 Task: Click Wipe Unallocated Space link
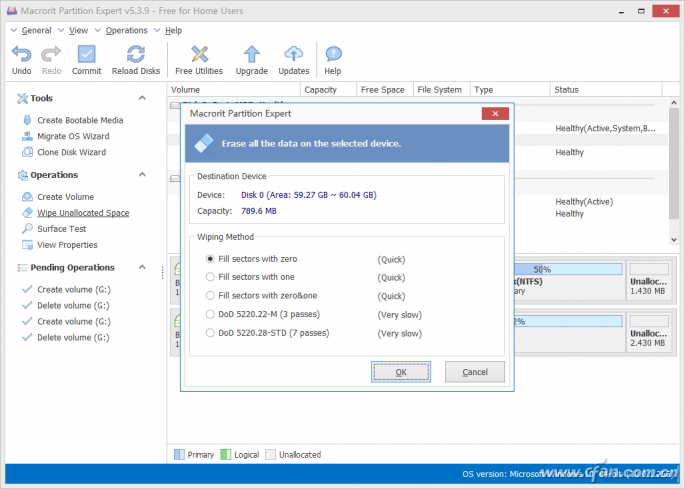click(83, 213)
